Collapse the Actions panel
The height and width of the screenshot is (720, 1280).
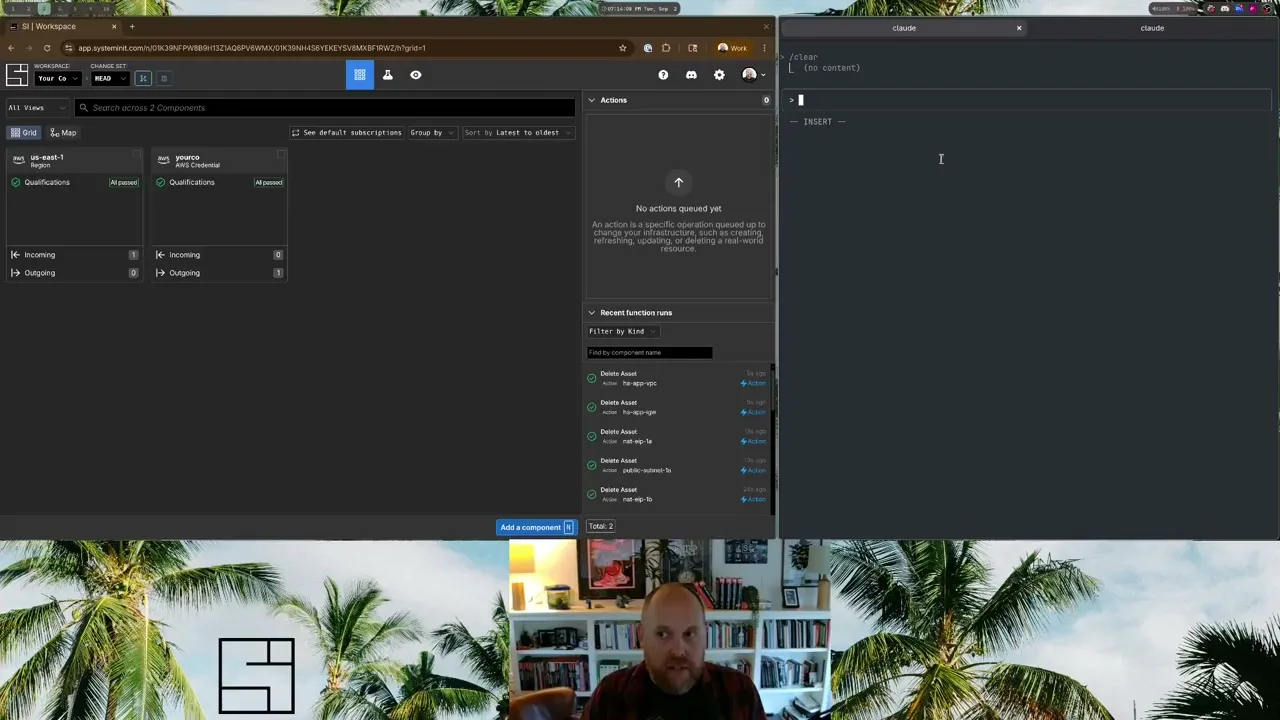(x=591, y=100)
